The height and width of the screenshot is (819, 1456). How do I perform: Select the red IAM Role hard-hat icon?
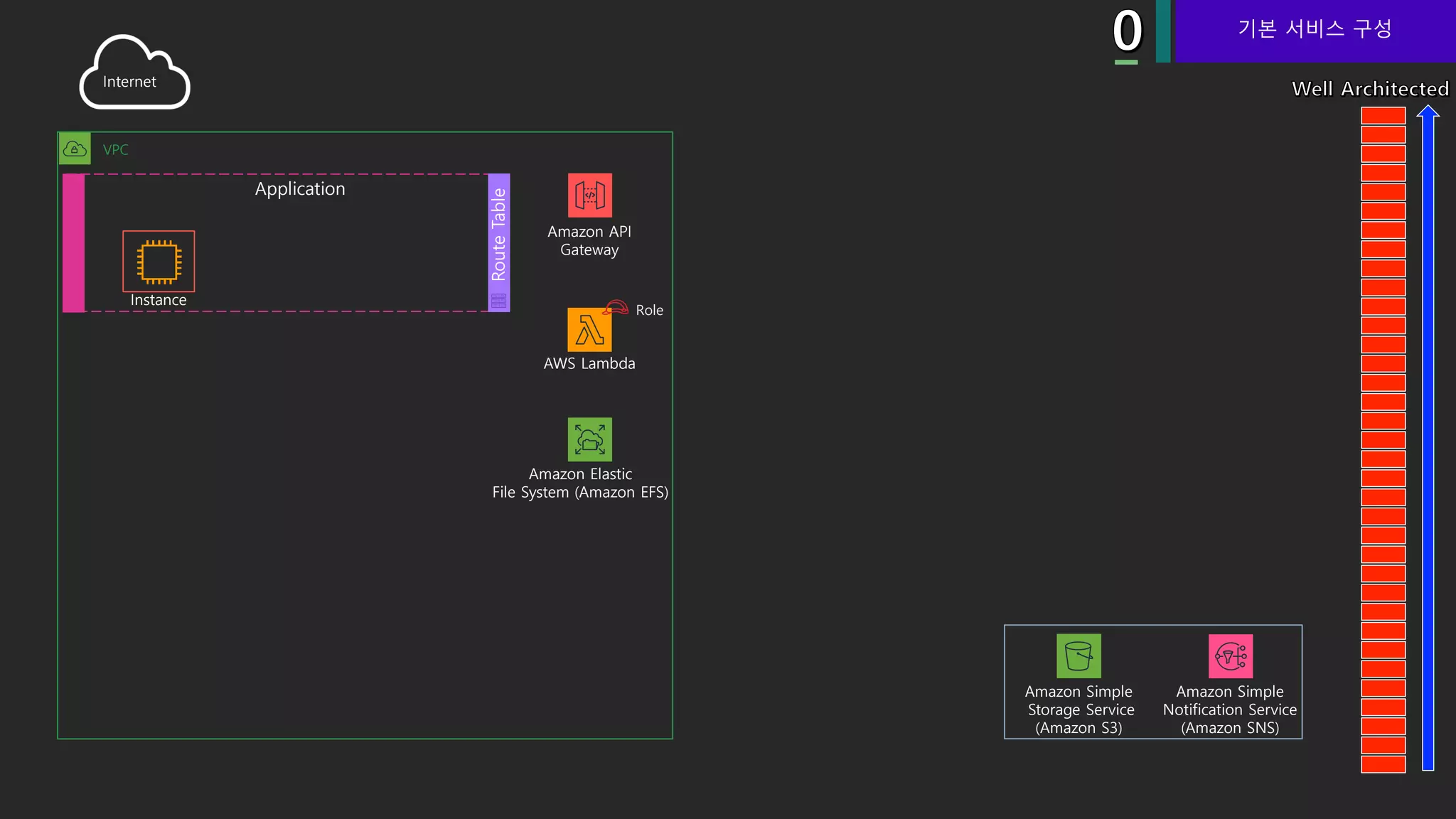click(616, 308)
